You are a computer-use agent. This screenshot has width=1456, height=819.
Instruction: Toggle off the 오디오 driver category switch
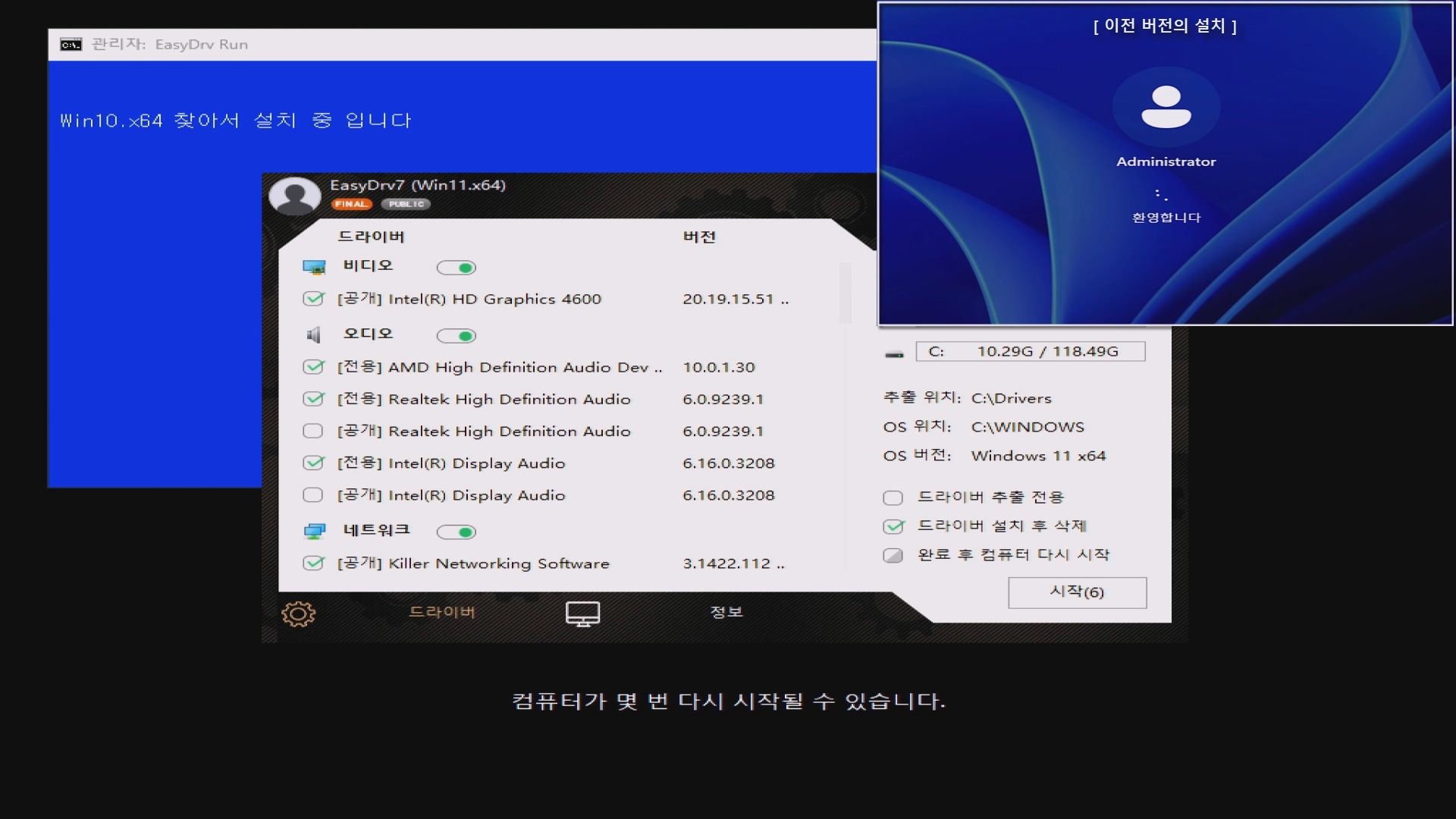(456, 336)
